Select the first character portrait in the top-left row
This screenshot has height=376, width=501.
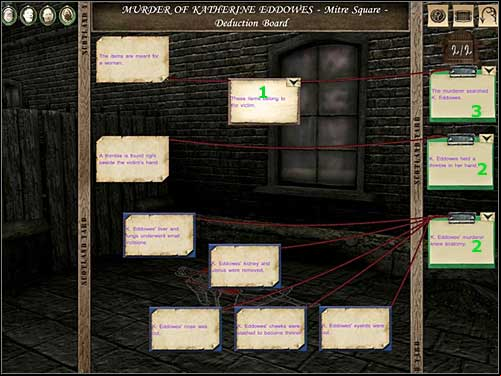(x=9, y=15)
